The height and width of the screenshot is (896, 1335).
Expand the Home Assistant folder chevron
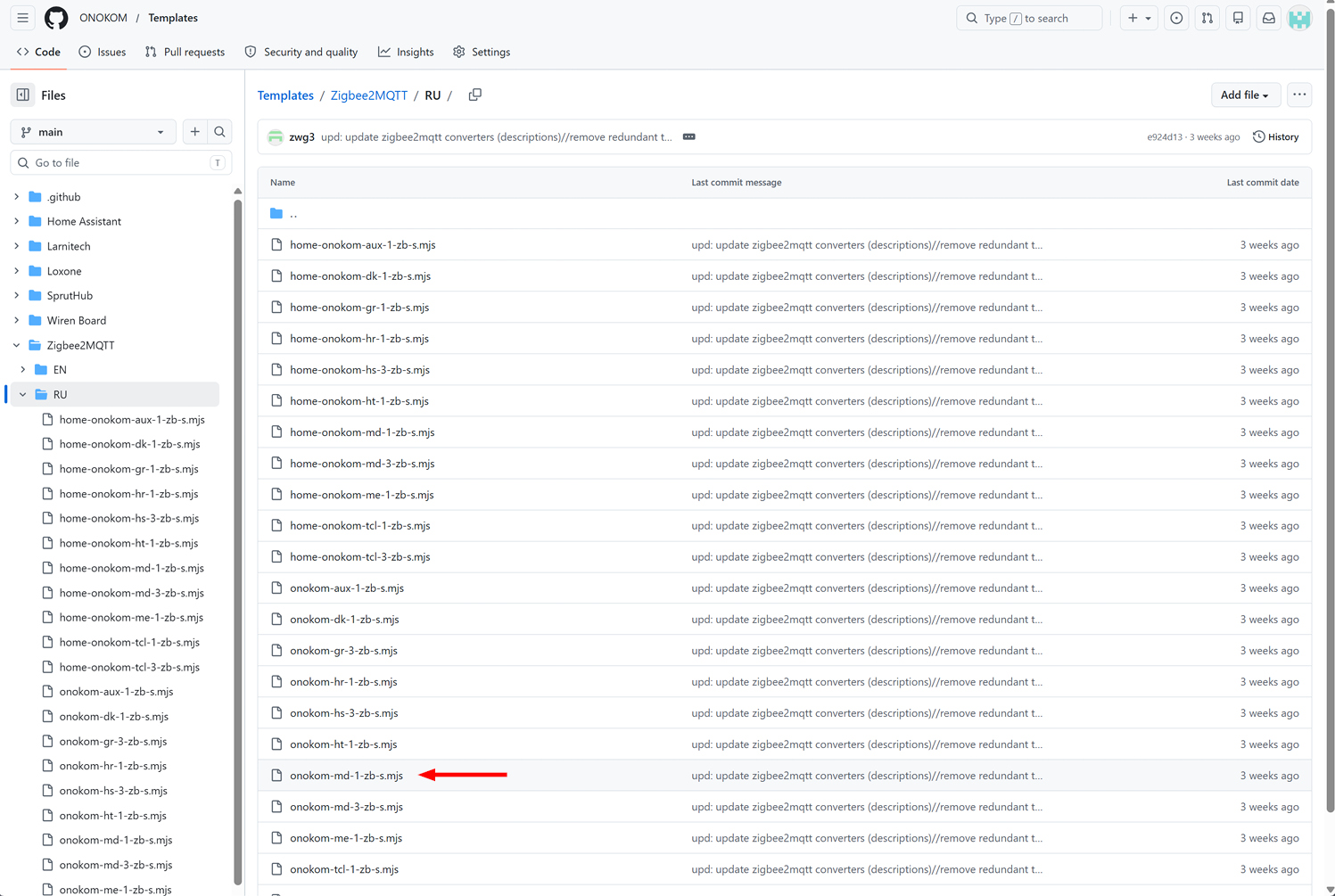[17, 221]
